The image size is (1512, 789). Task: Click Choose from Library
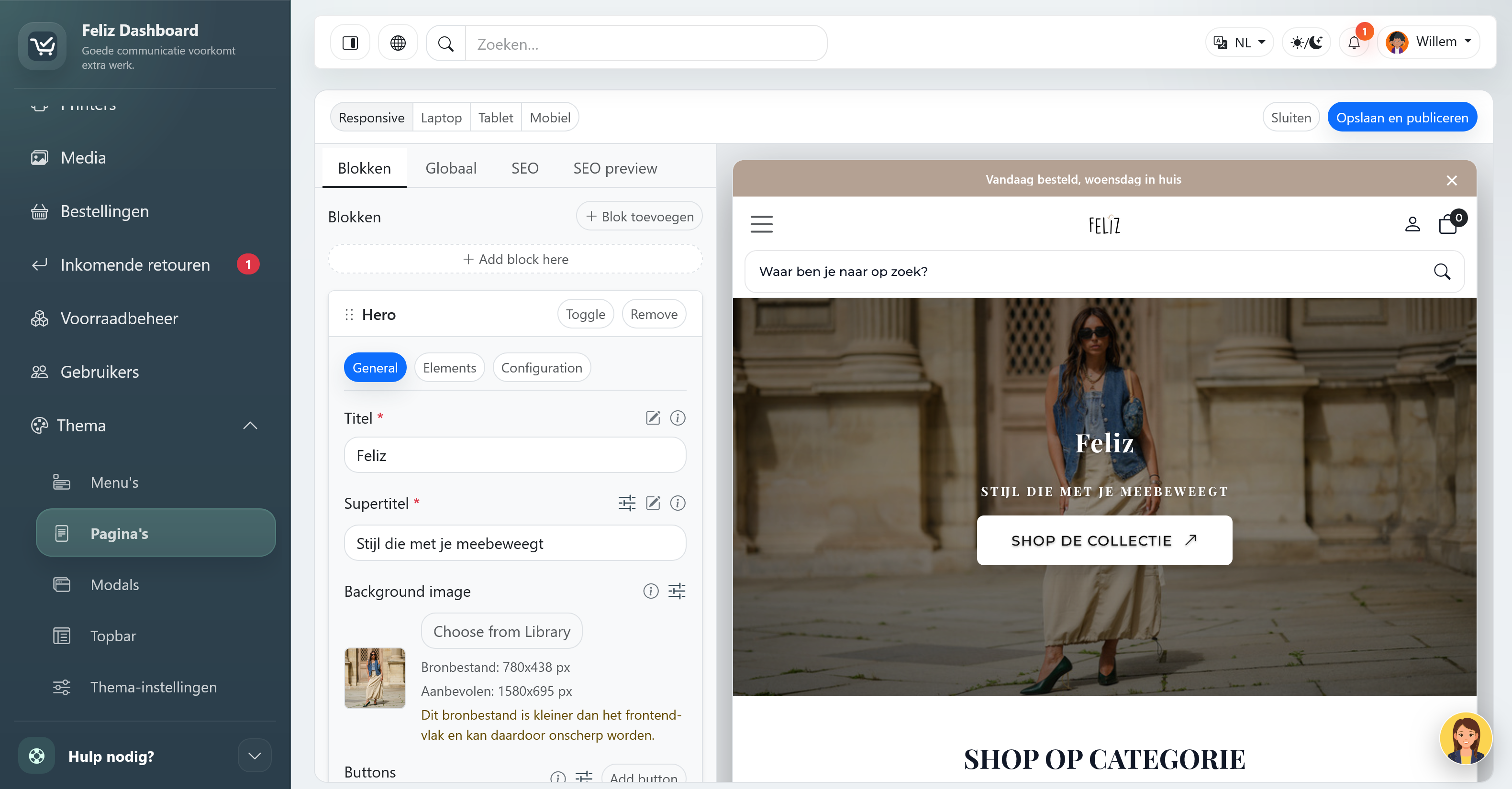501,631
